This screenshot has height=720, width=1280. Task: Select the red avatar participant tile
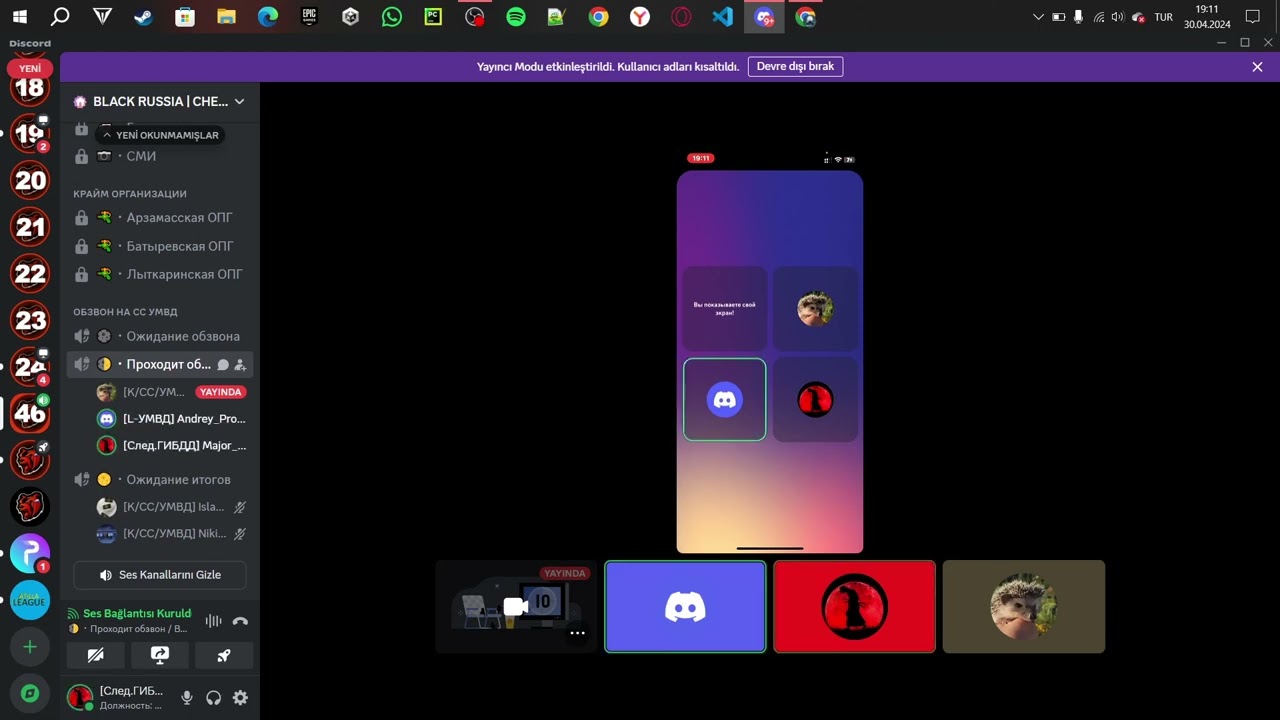pyautogui.click(x=854, y=607)
